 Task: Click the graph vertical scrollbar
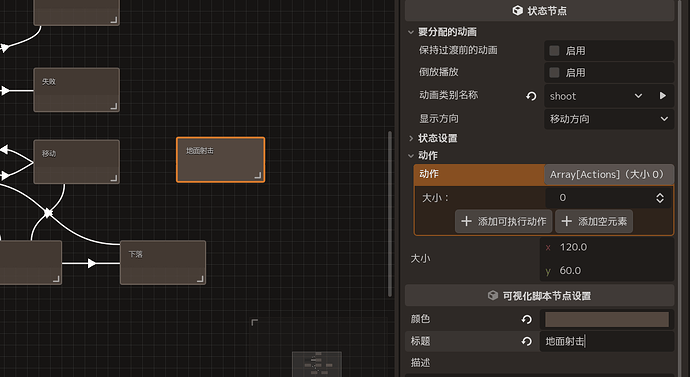pyautogui.click(x=389, y=214)
